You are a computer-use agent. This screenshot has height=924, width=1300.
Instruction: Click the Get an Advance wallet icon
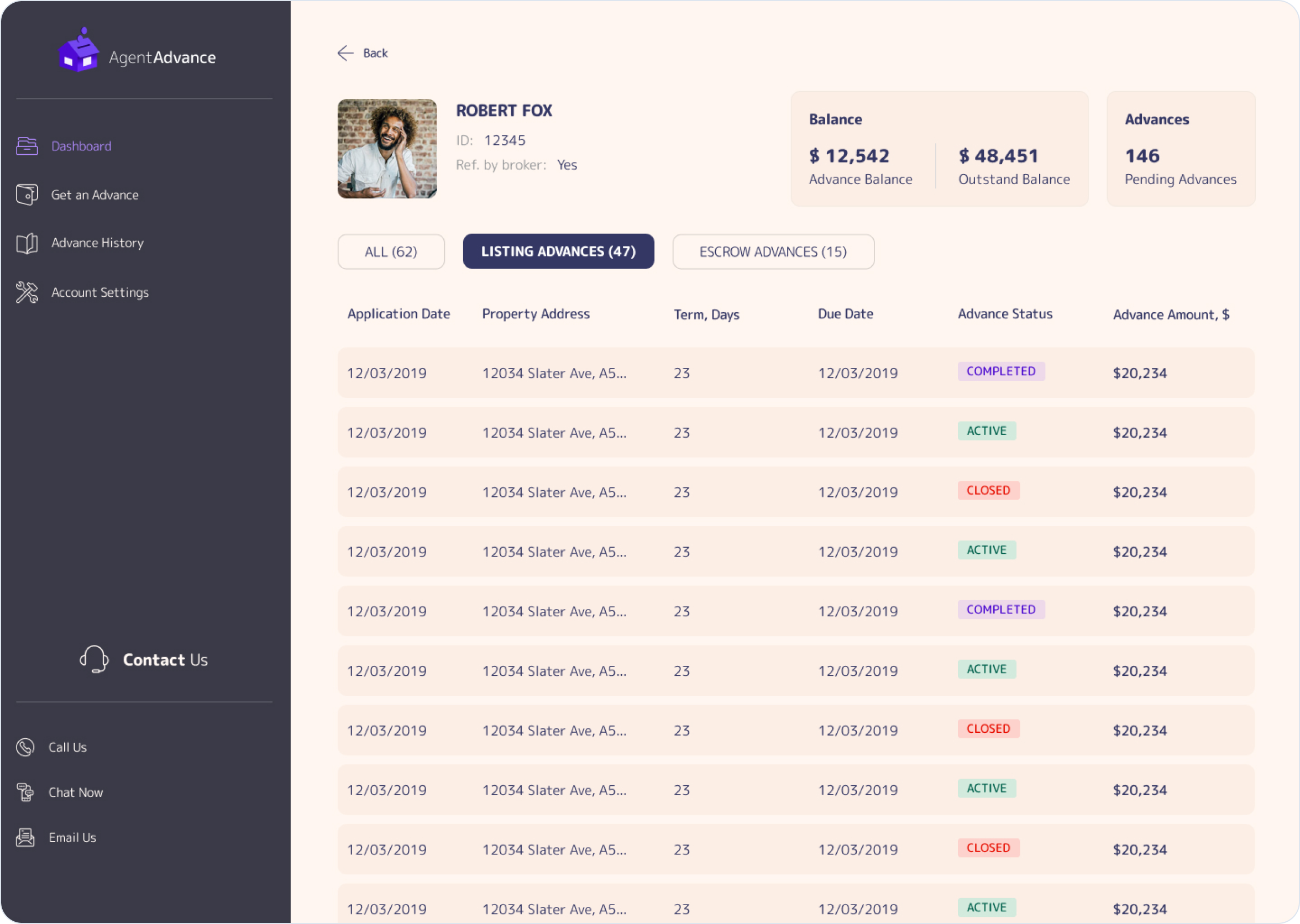click(x=27, y=195)
